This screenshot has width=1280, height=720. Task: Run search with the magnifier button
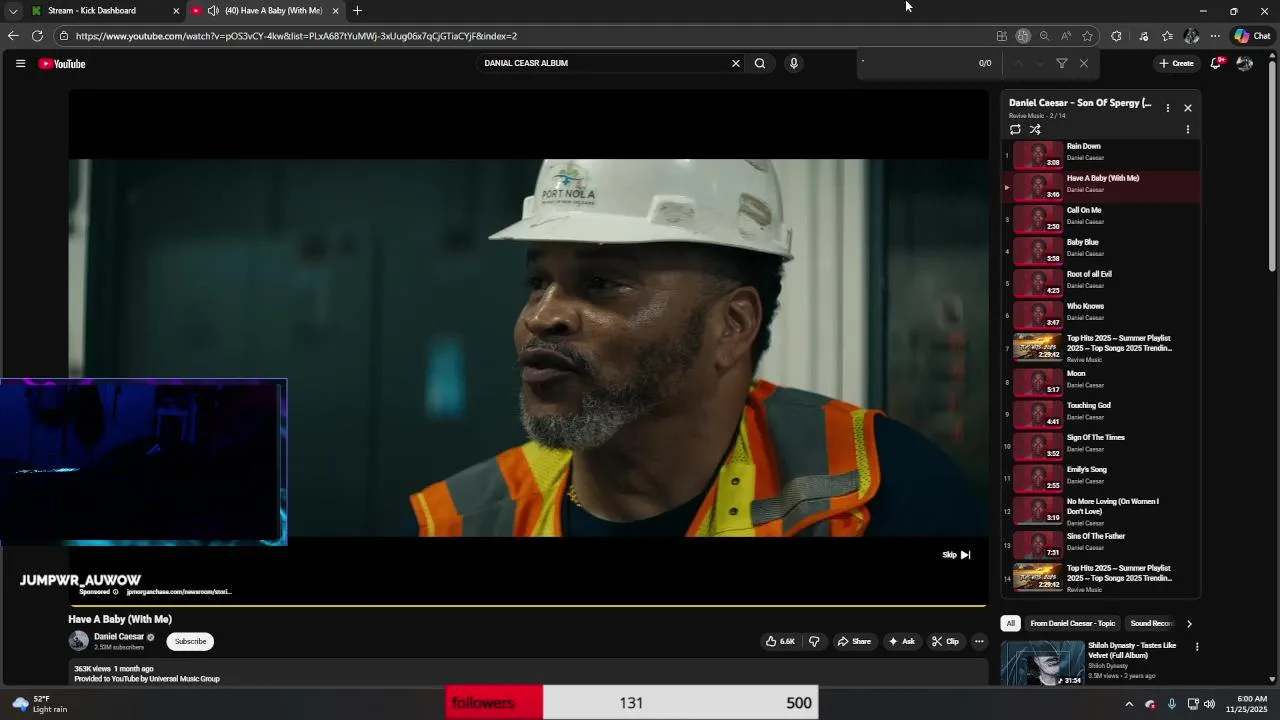(x=760, y=63)
